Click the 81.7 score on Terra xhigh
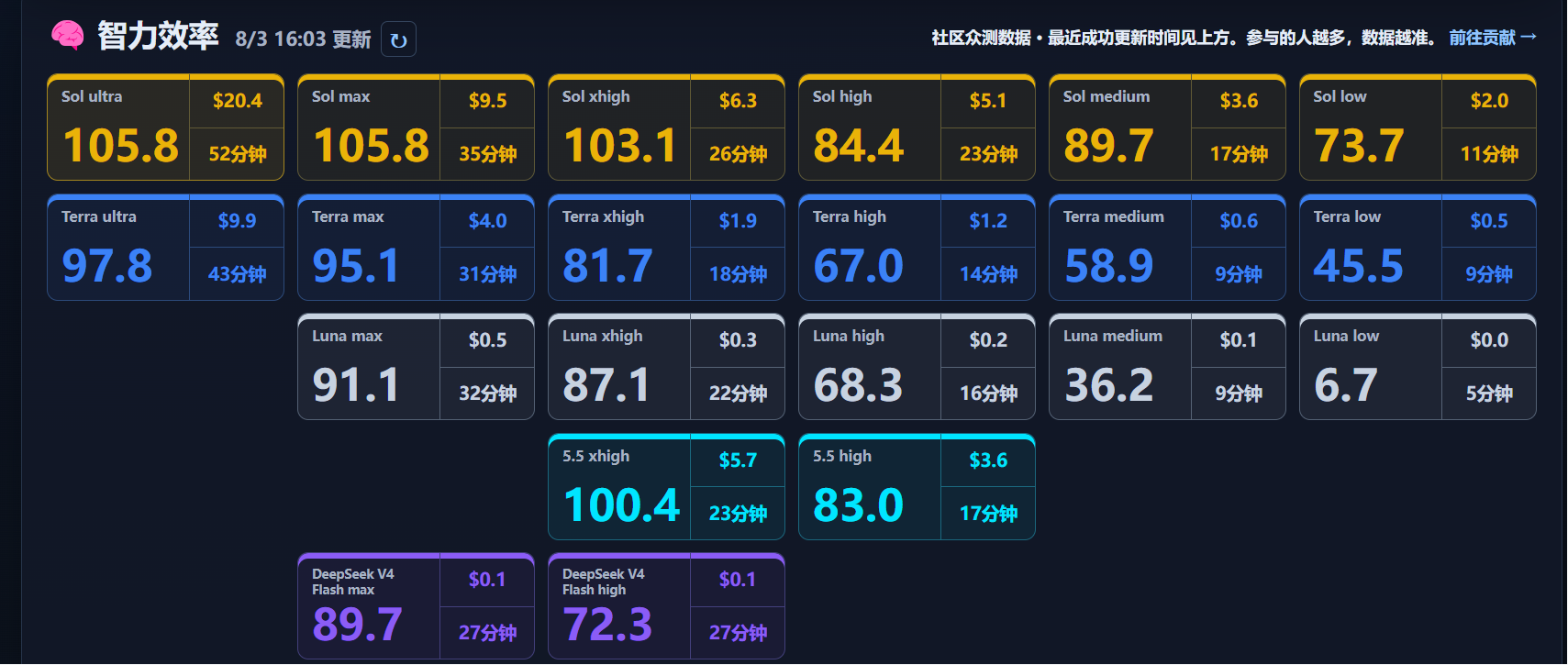The height and width of the screenshot is (665, 1568). tap(607, 266)
